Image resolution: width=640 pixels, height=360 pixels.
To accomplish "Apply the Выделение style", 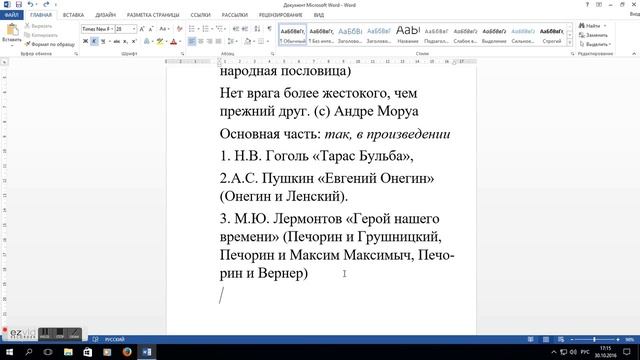I will (494, 35).
